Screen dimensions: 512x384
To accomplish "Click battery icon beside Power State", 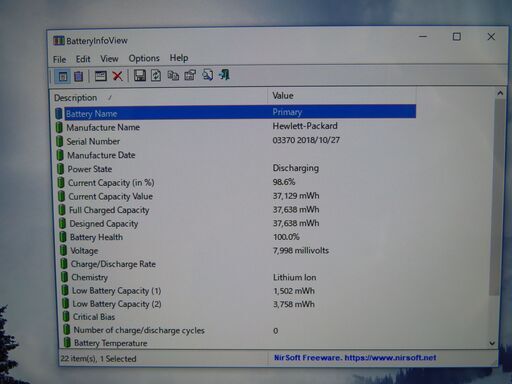I will pos(60,169).
